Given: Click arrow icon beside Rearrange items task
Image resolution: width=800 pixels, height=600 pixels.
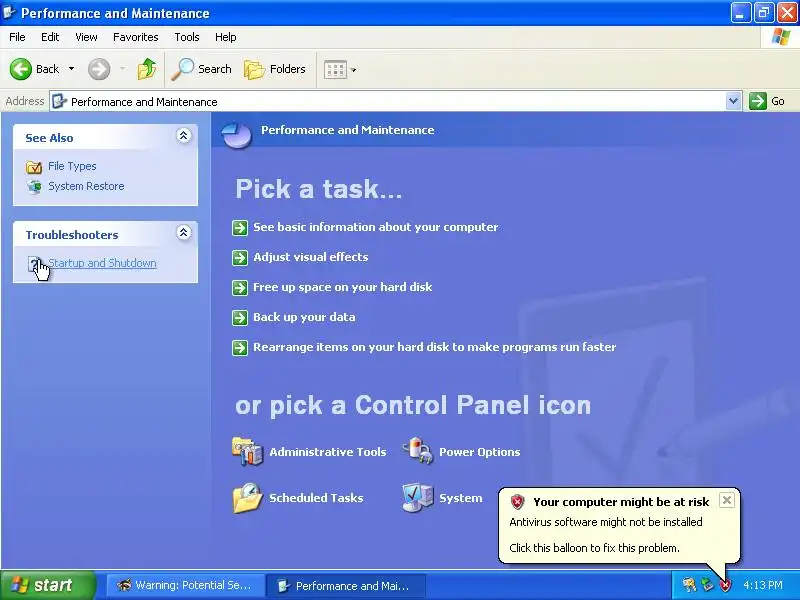Looking at the screenshot, I should coord(240,348).
